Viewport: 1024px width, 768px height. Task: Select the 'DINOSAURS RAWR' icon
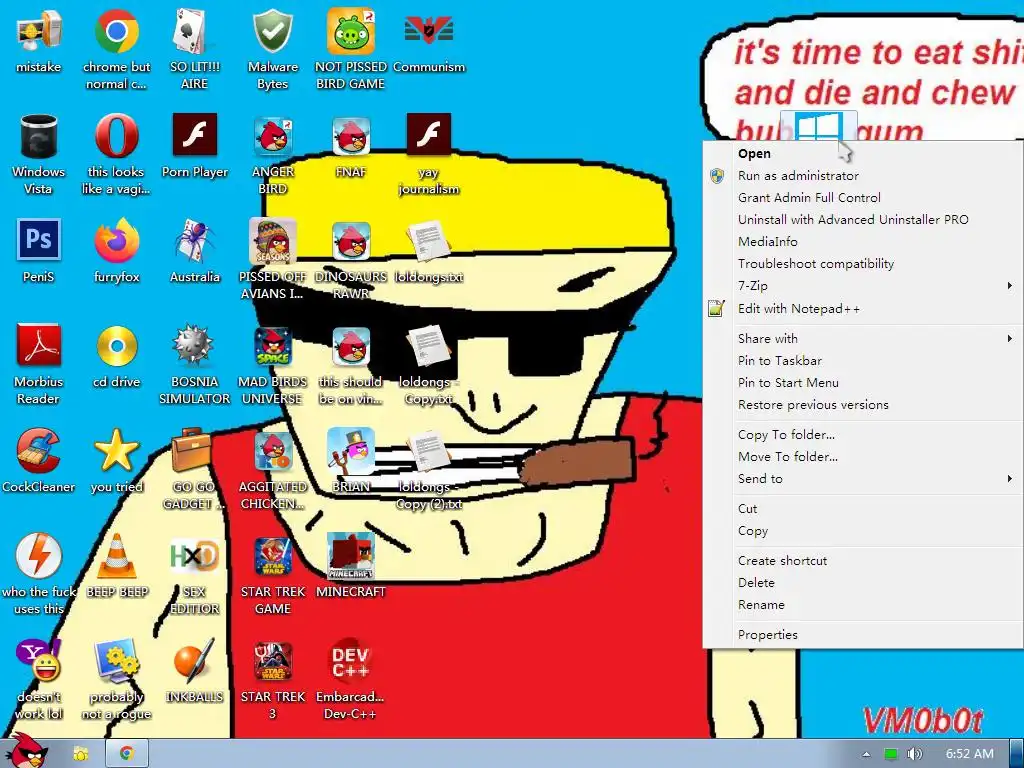pyautogui.click(x=351, y=242)
